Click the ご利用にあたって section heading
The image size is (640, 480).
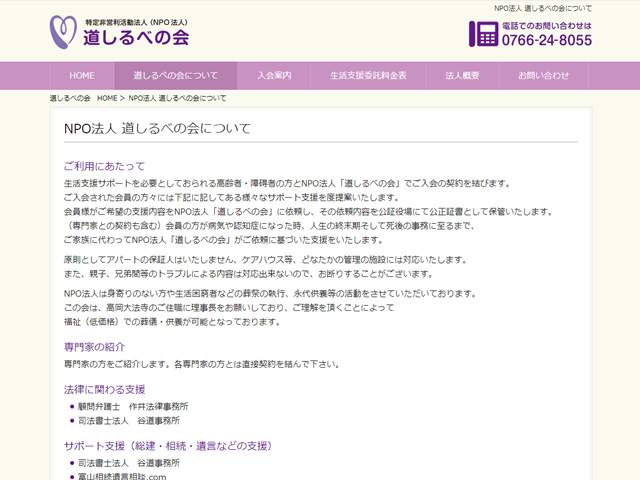tap(104, 166)
